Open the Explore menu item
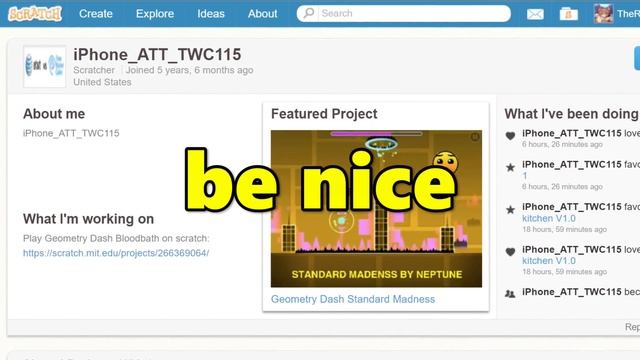 (x=155, y=14)
